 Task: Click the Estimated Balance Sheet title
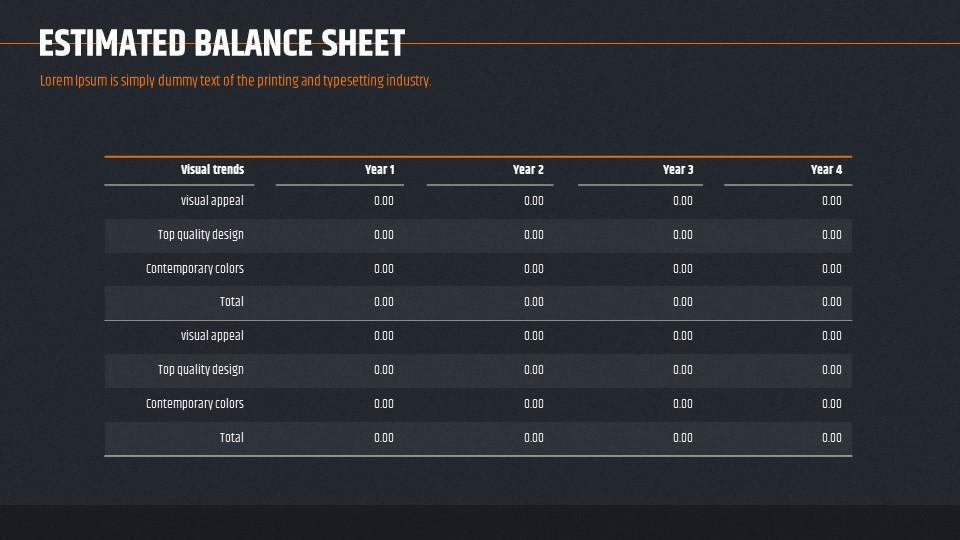[x=222, y=43]
